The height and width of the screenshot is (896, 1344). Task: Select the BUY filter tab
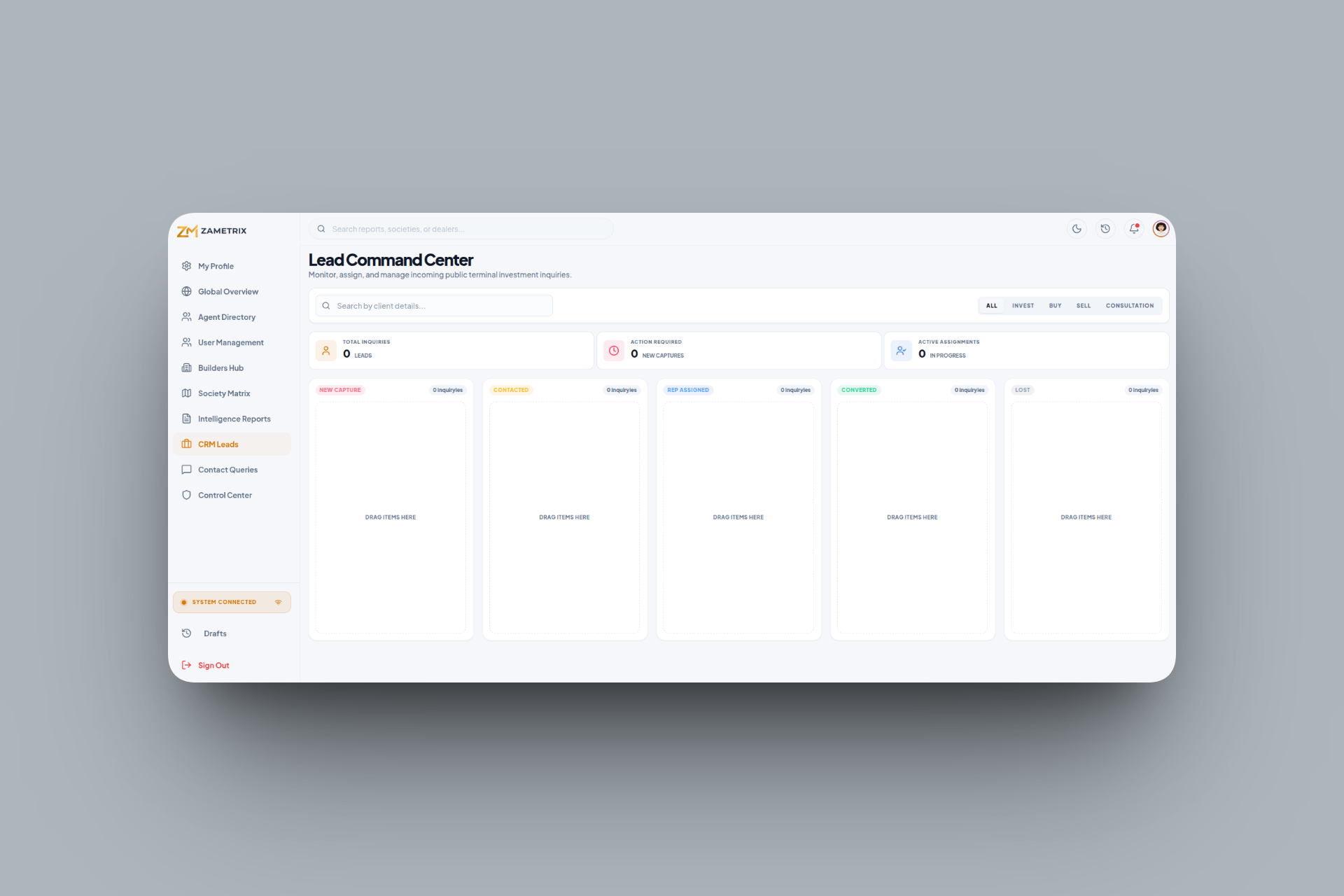(1055, 306)
